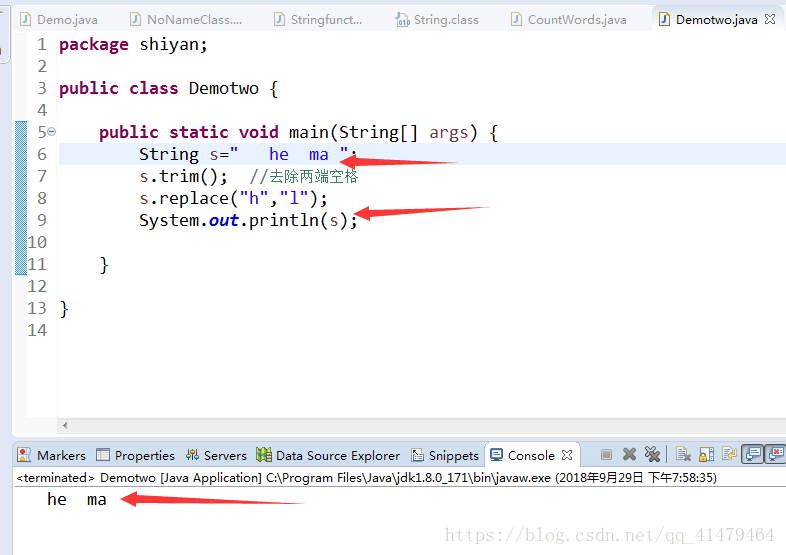This screenshot has height=555, width=786.
Task: Click the Console tab monitor icon
Action: pyautogui.click(x=496, y=455)
